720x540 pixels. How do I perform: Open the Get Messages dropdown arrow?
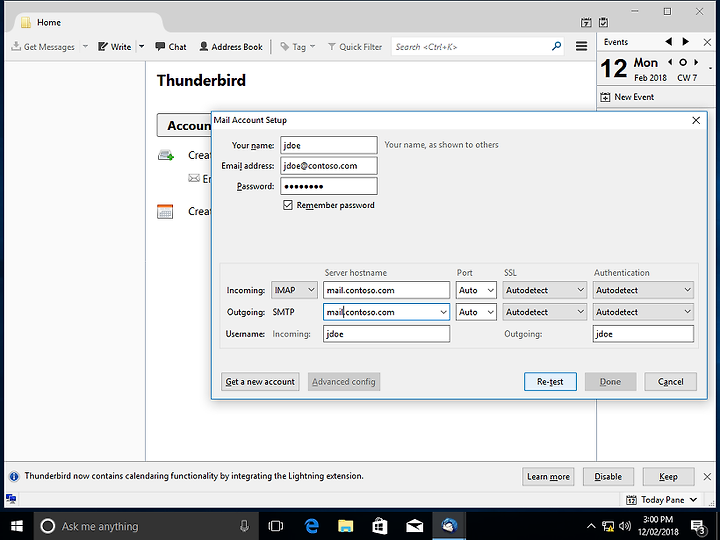point(85,46)
